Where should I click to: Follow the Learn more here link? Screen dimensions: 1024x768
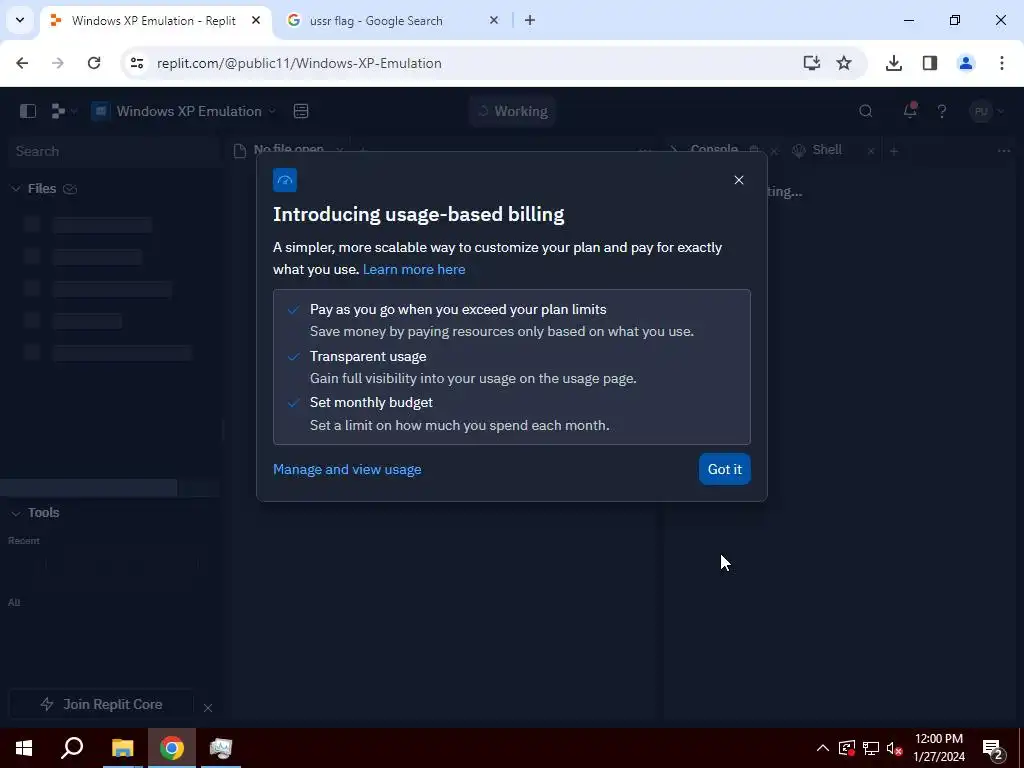tap(414, 269)
